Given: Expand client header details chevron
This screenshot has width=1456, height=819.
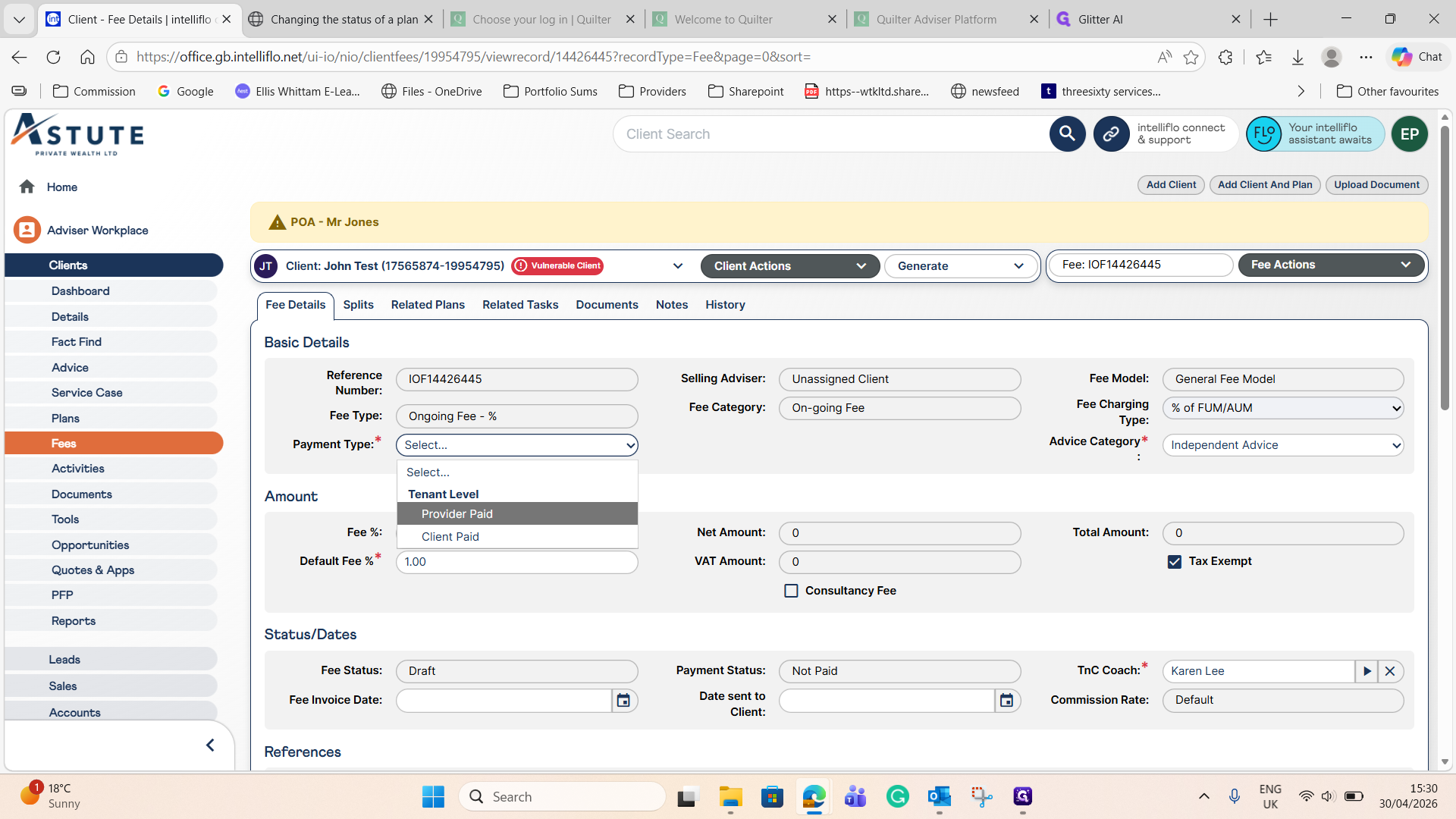Looking at the screenshot, I should [677, 266].
